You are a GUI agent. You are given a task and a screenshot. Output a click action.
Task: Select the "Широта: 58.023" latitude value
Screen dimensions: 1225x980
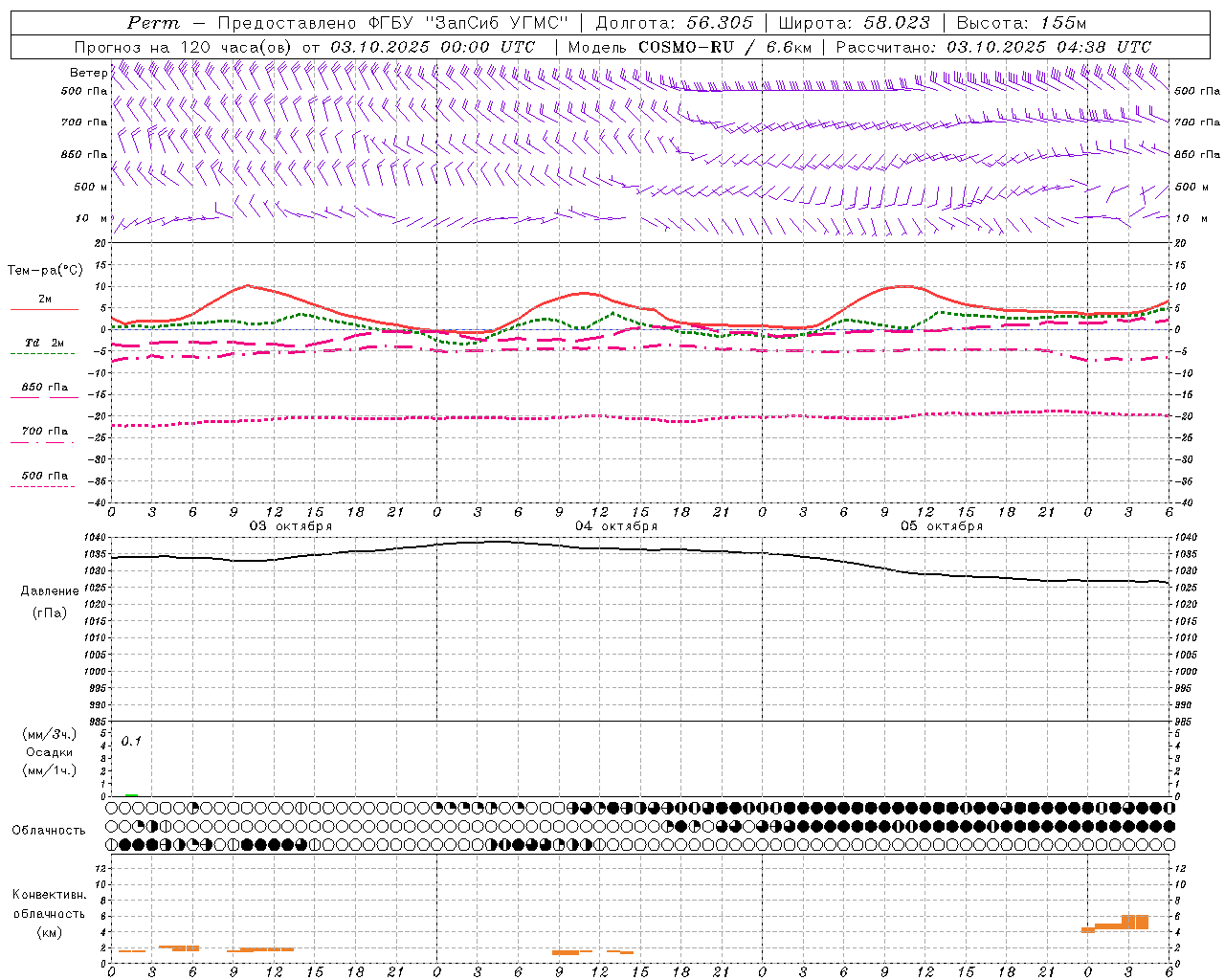(855, 23)
